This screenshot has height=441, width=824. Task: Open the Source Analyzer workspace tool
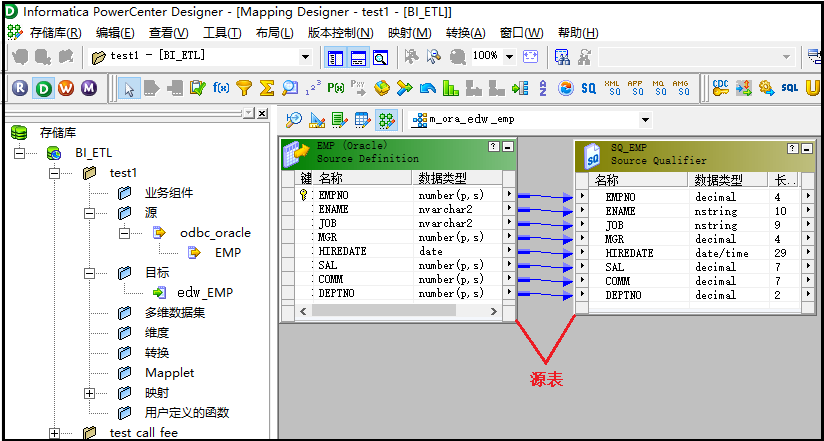[294, 120]
